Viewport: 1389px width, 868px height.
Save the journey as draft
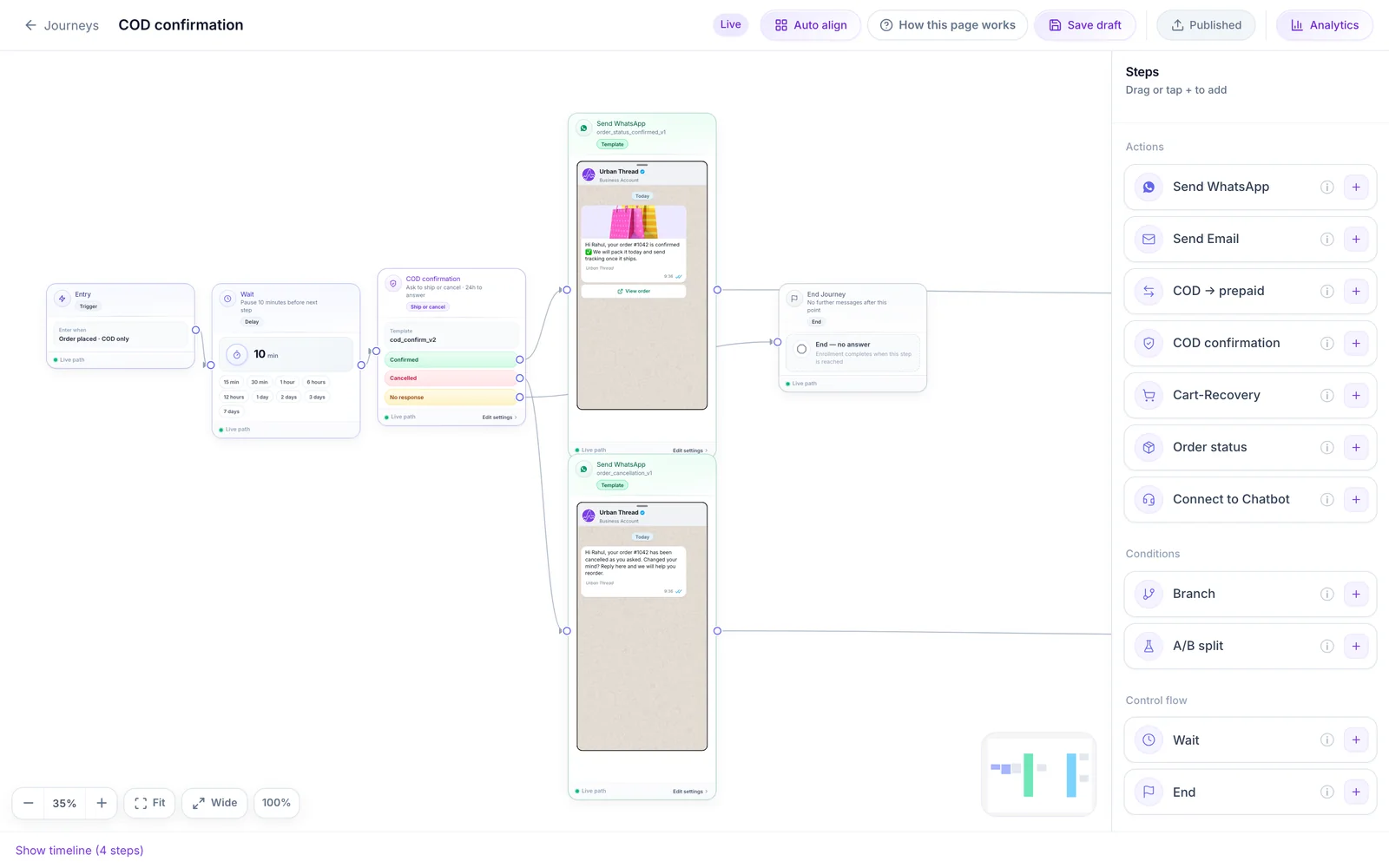point(1085,25)
